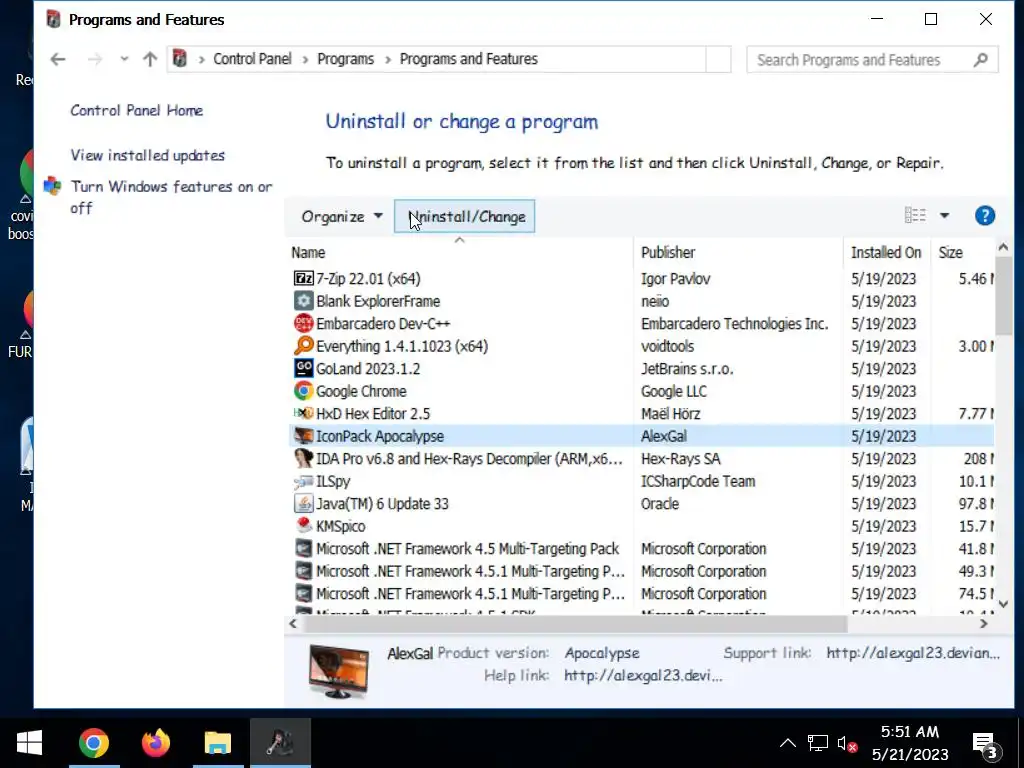Open the help question mark icon

click(985, 216)
